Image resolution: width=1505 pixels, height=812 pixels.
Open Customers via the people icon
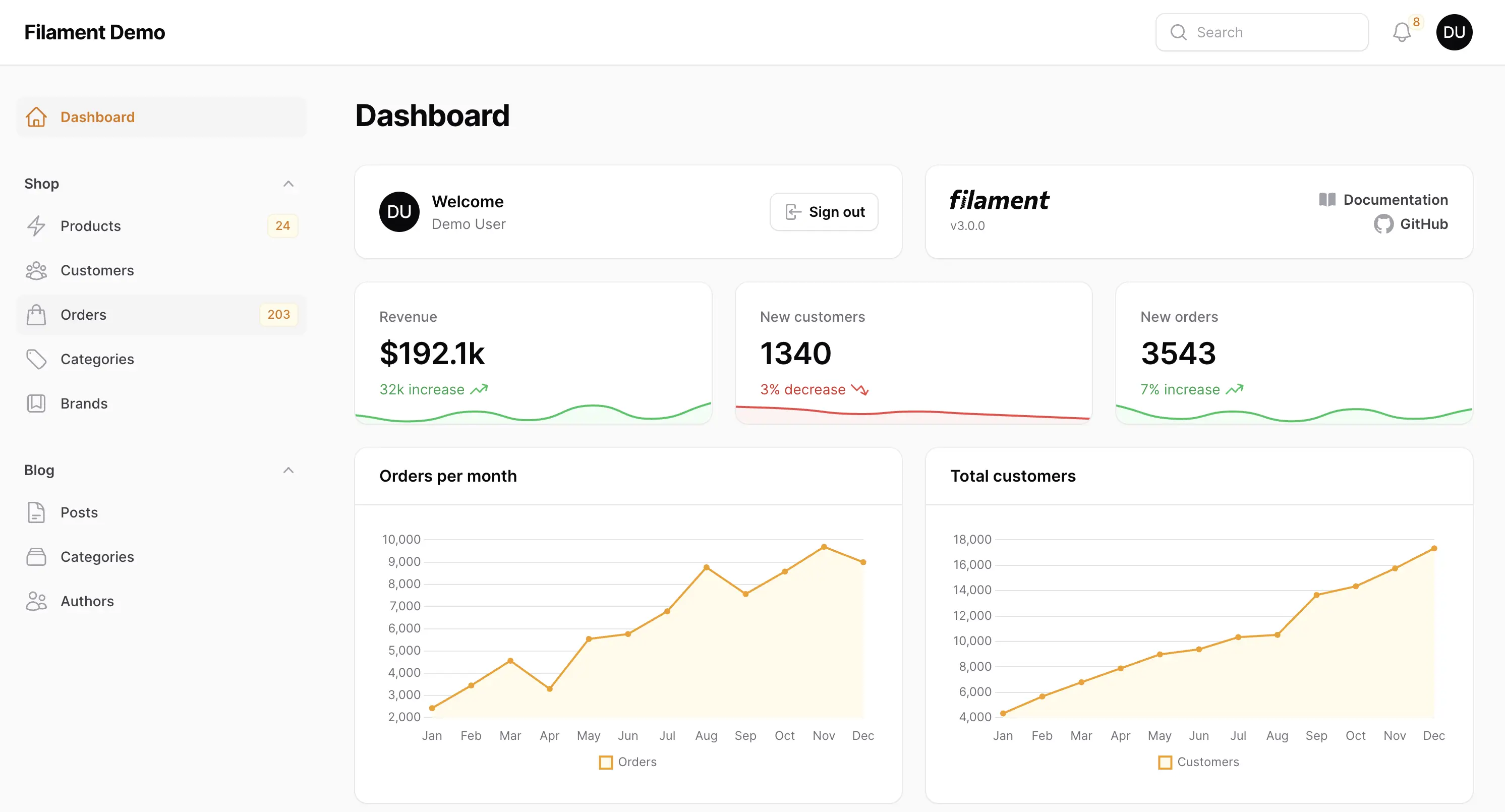[x=36, y=270]
